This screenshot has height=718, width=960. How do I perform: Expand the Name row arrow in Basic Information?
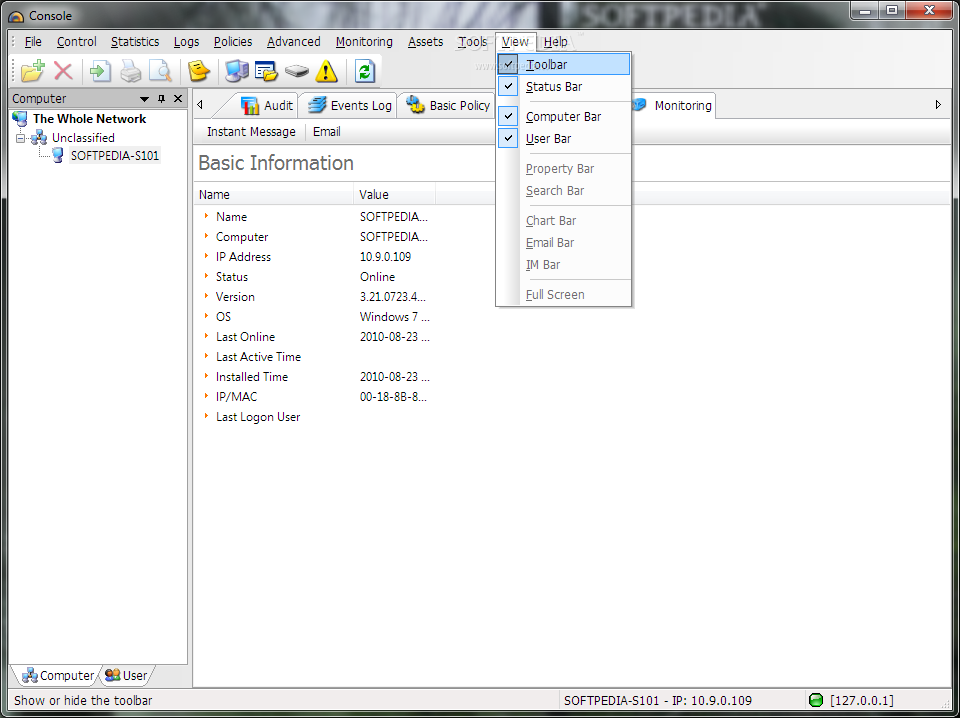point(206,216)
